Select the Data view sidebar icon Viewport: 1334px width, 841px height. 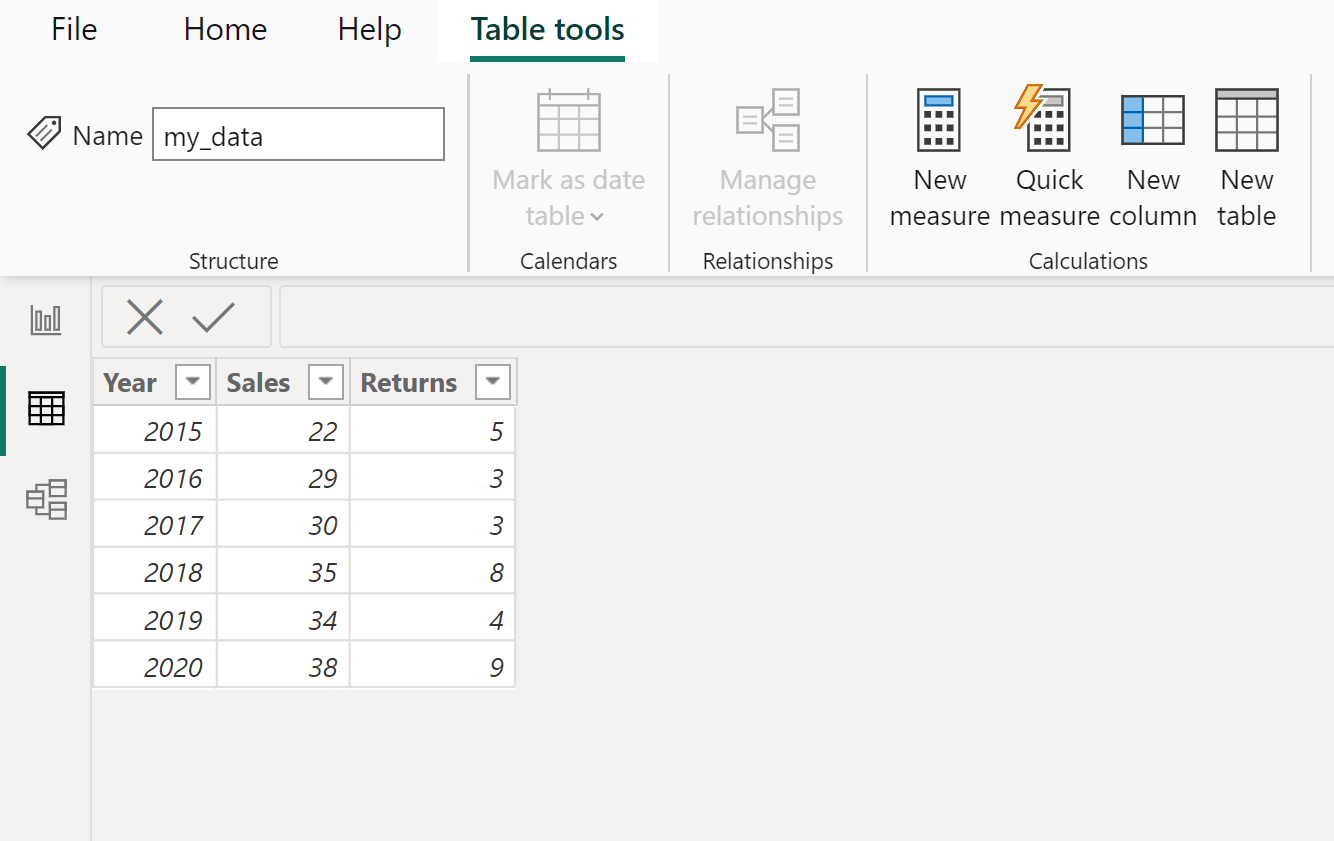[x=45, y=409]
